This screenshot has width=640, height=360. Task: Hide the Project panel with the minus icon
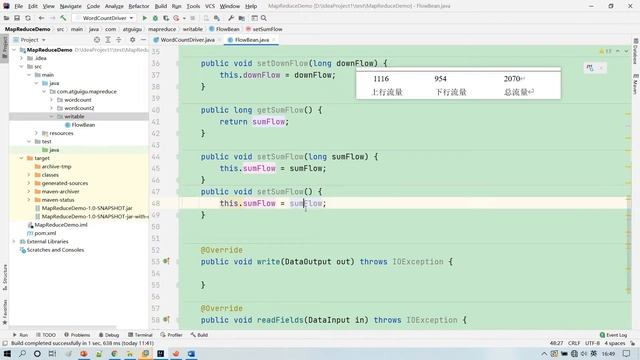click(x=143, y=40)
